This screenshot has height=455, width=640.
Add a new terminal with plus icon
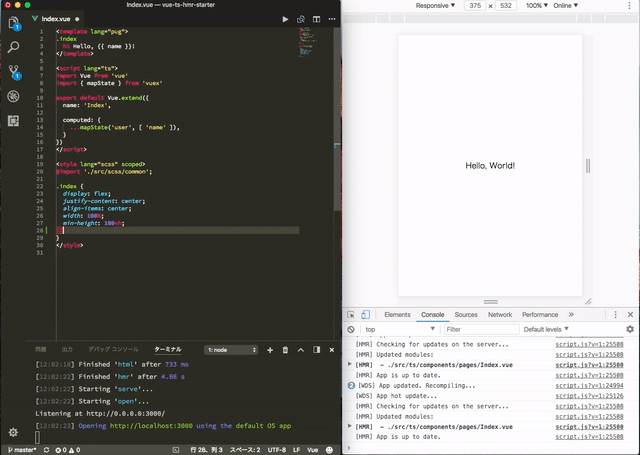[x=270, y=350]
